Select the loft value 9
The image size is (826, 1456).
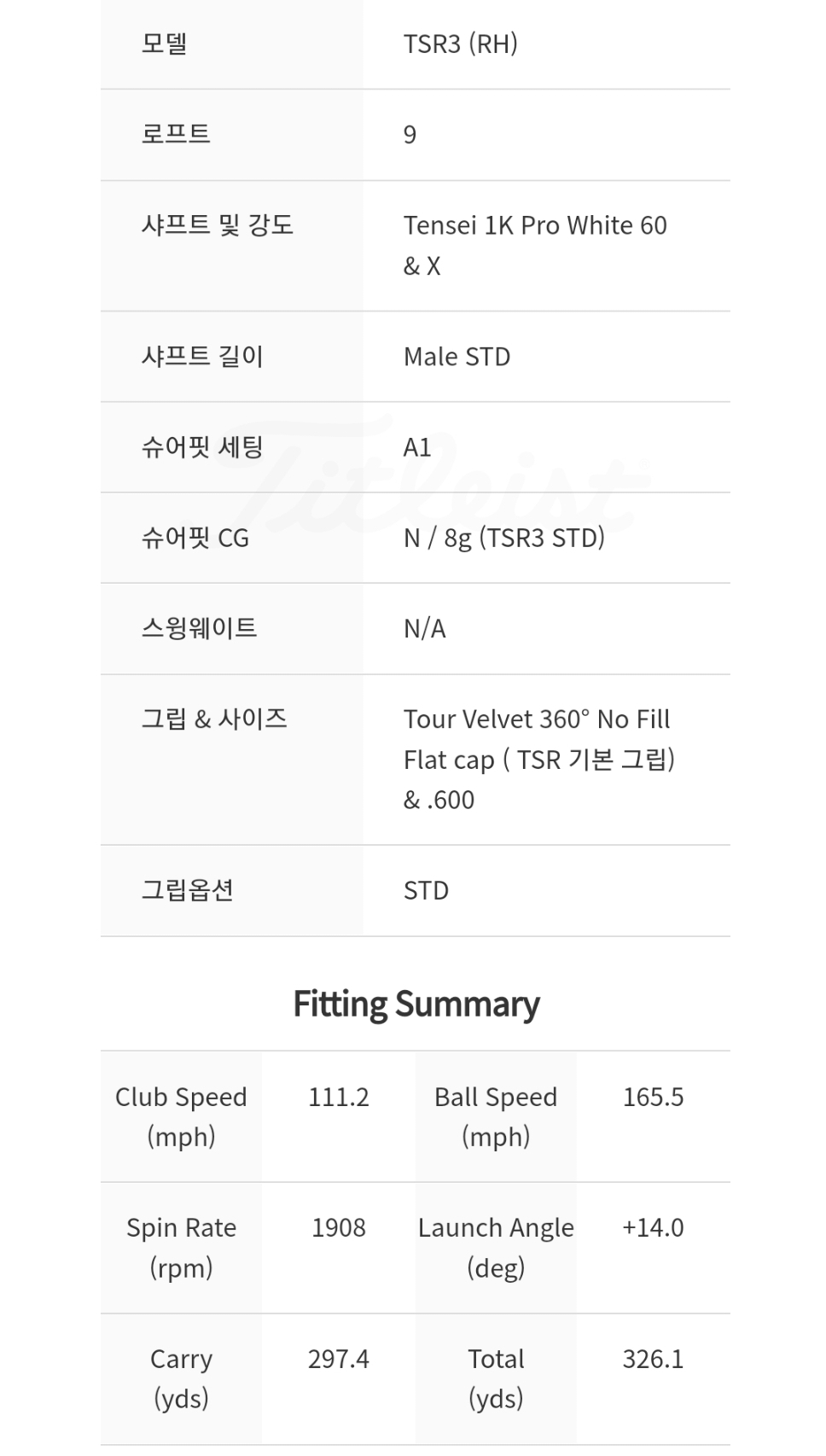point(410,135)
